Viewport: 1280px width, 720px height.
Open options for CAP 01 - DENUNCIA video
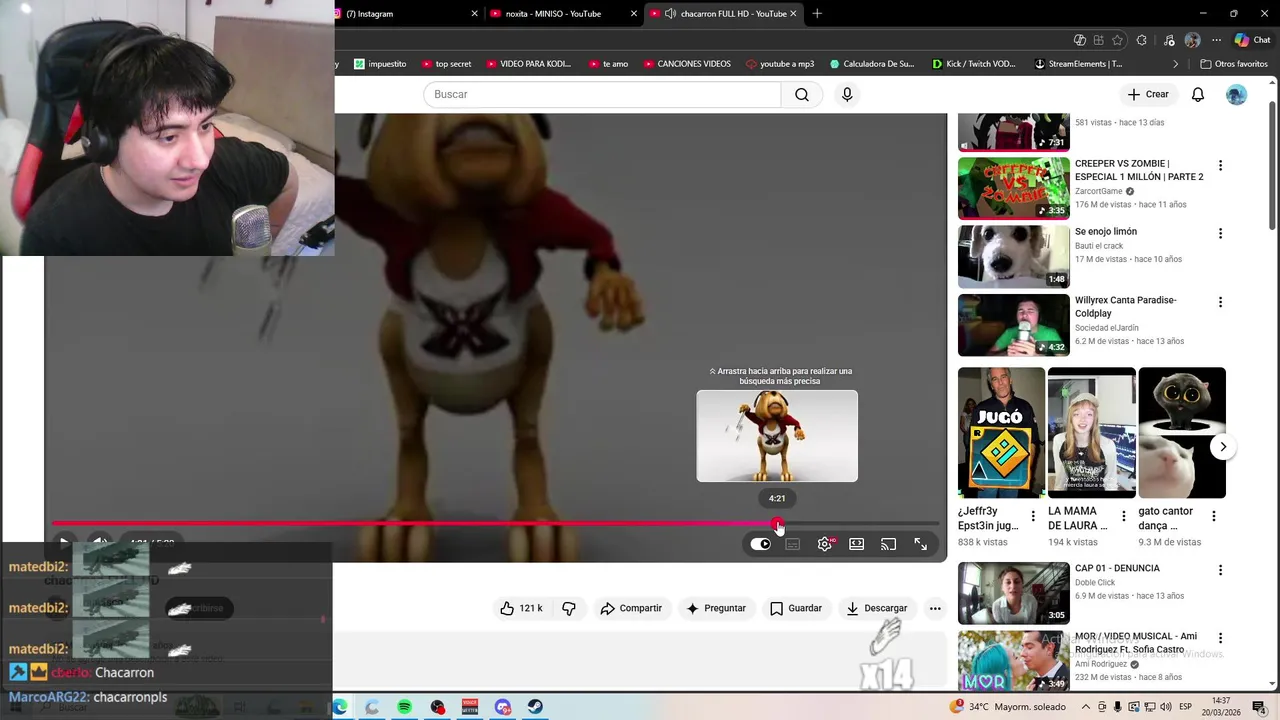pyautogui.click(x=1220, y=570)
